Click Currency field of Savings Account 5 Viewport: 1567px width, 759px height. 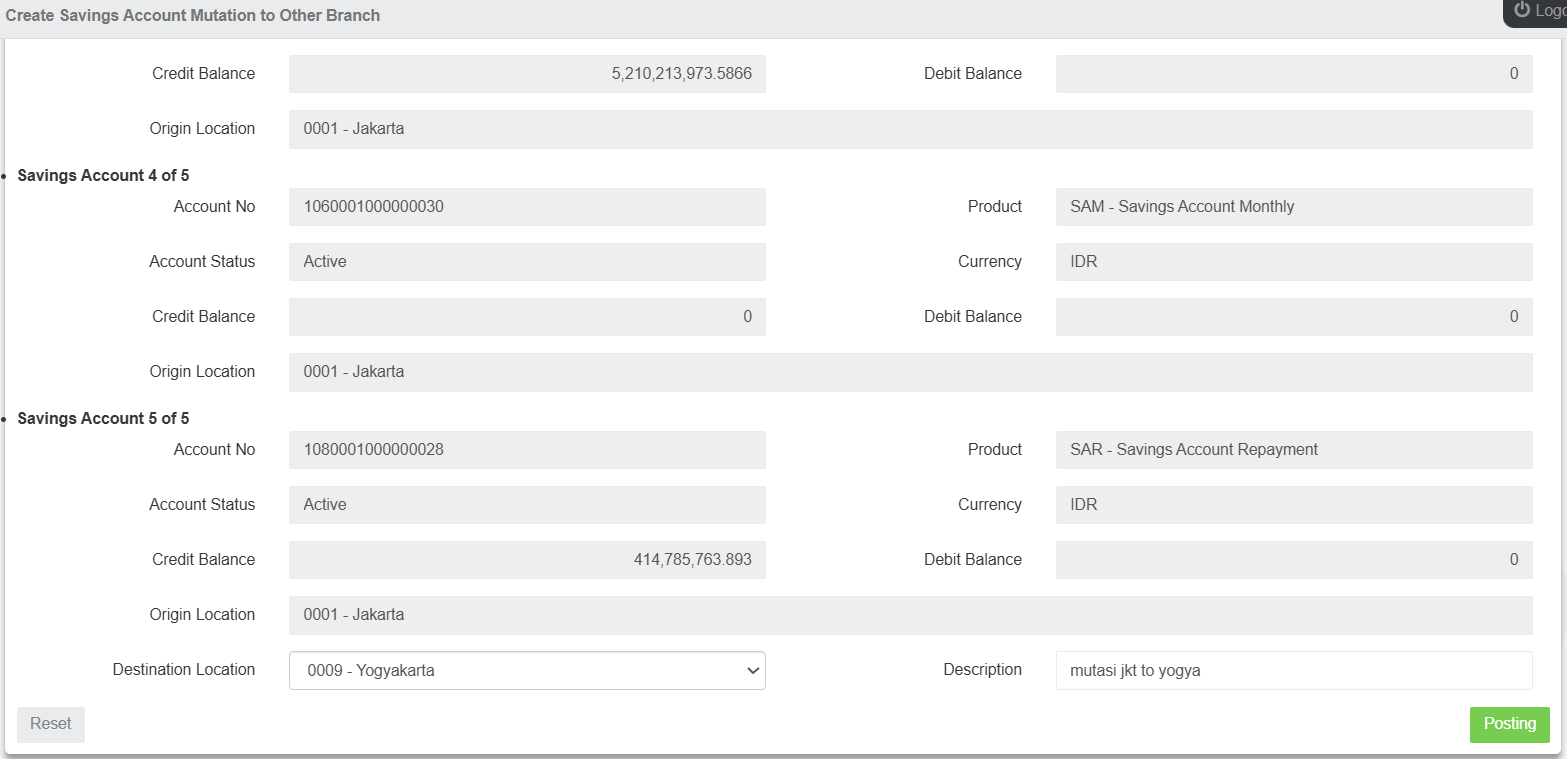1293,505
